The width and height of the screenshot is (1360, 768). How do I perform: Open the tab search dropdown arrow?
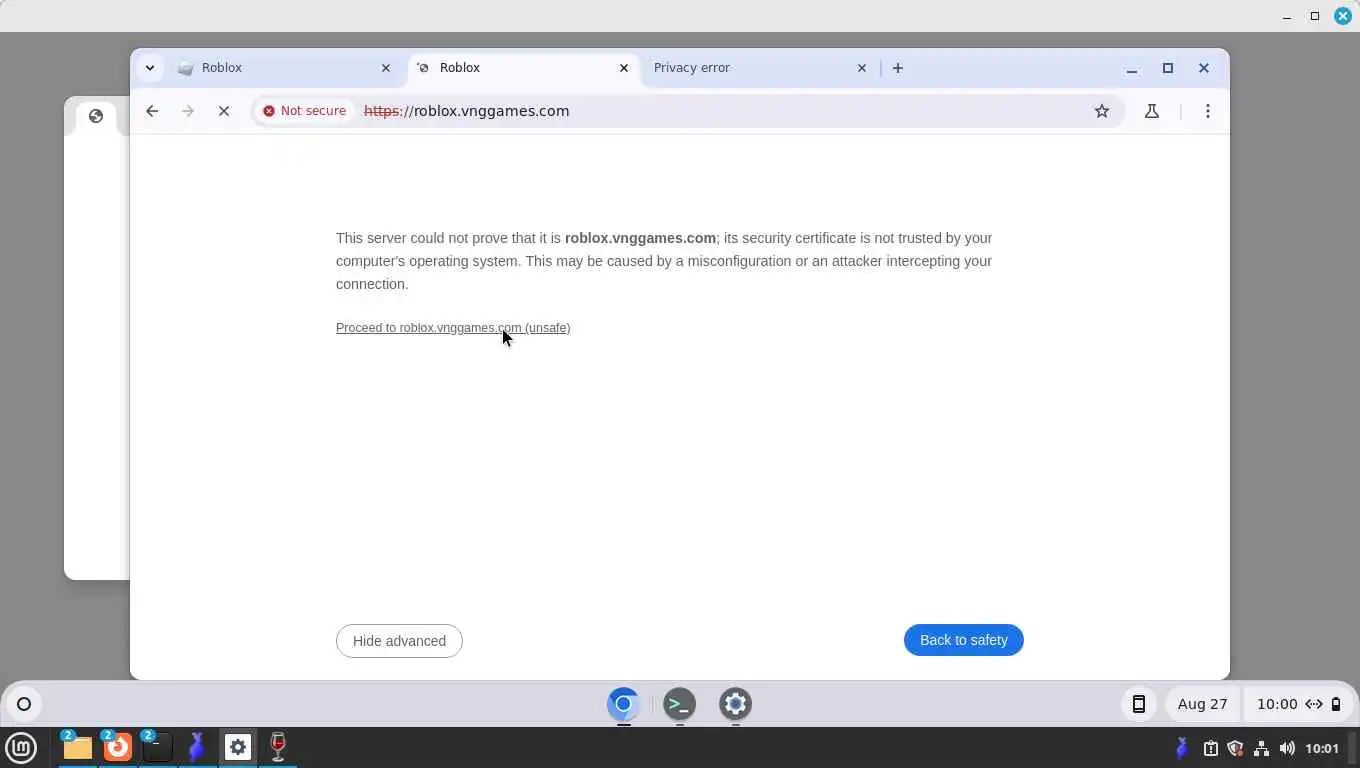coord(150,68)
